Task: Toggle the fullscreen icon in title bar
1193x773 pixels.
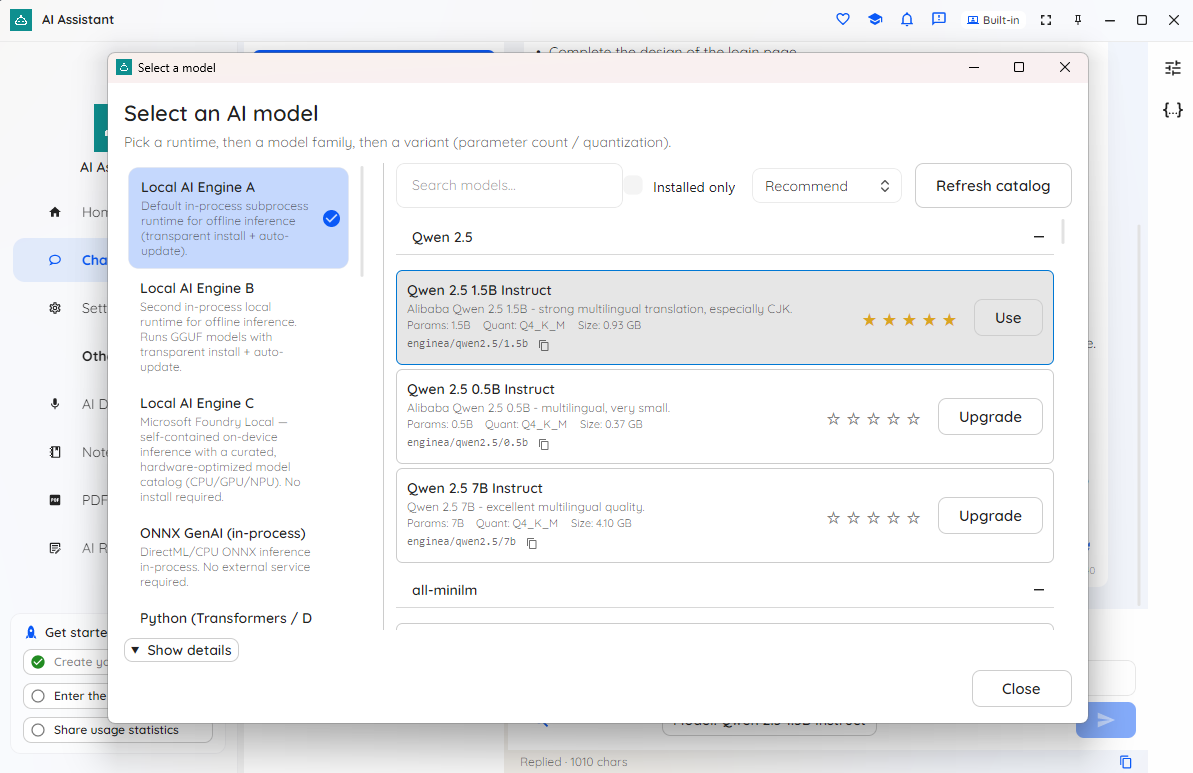Action: click(1046, 20)
